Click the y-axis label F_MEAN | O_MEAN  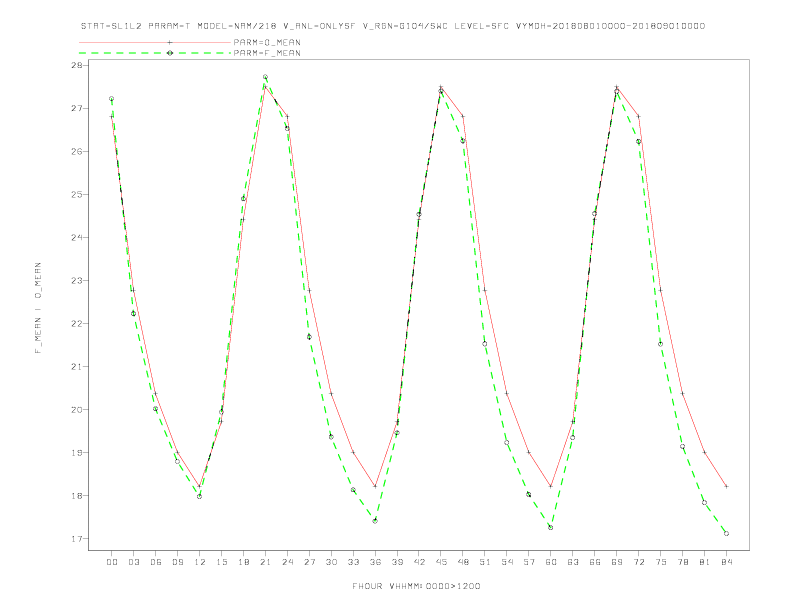[x=38, y=308]
